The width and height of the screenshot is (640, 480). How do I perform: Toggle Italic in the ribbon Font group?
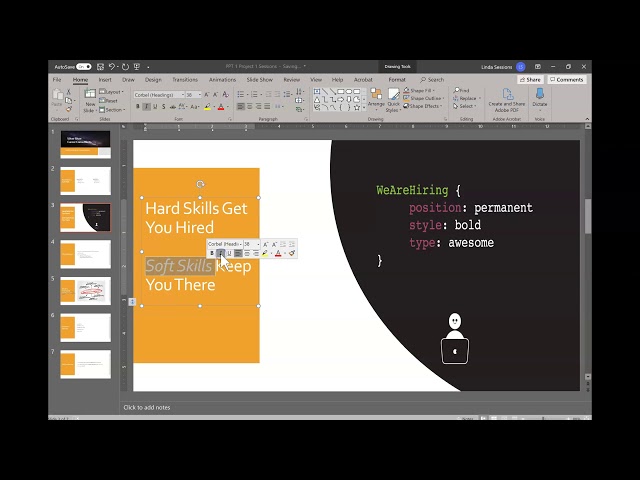pyautogui.click(x=146, y=107)
